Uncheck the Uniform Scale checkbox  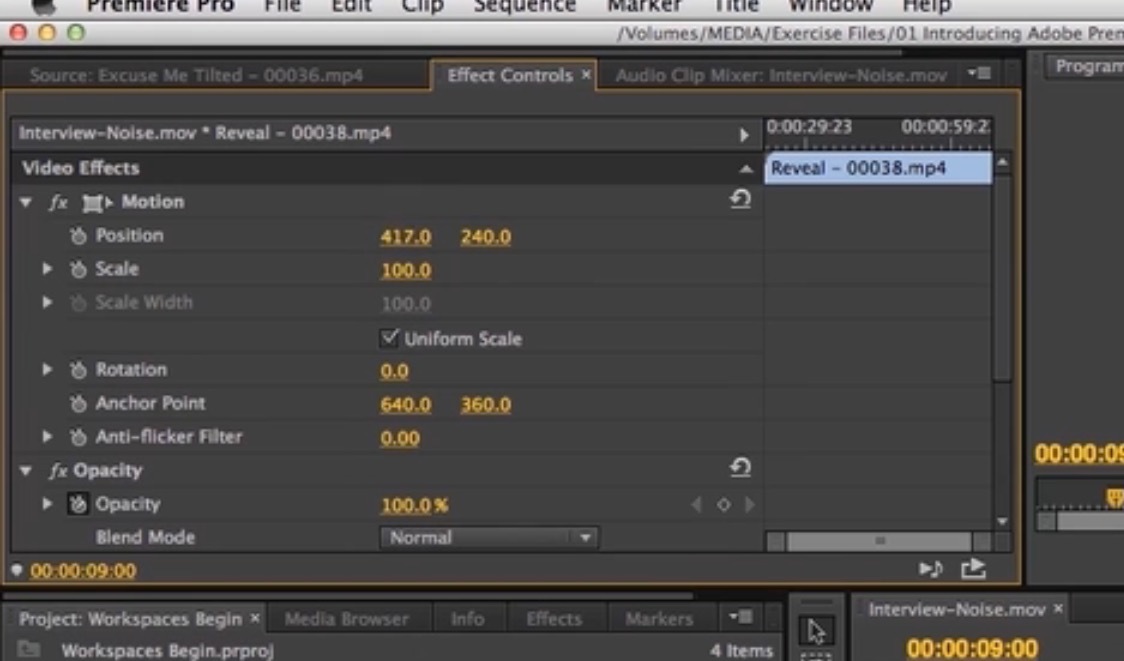pos(389,338)
